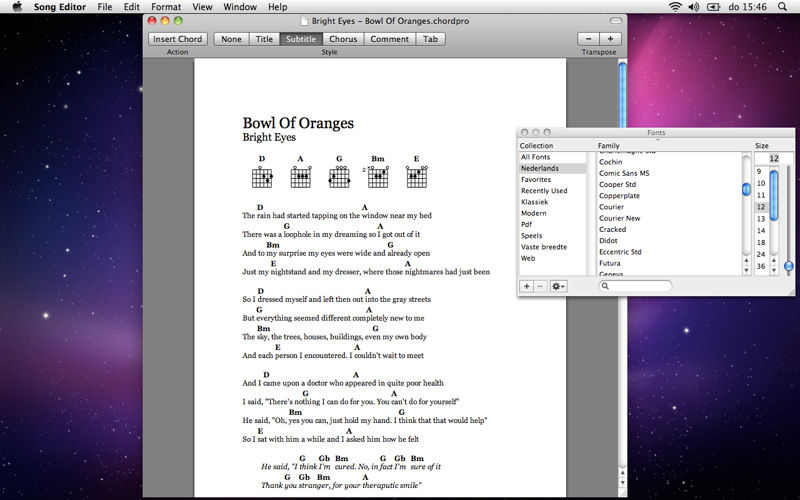Click the Size list scrollbar thumb

[x=774, y=195]
